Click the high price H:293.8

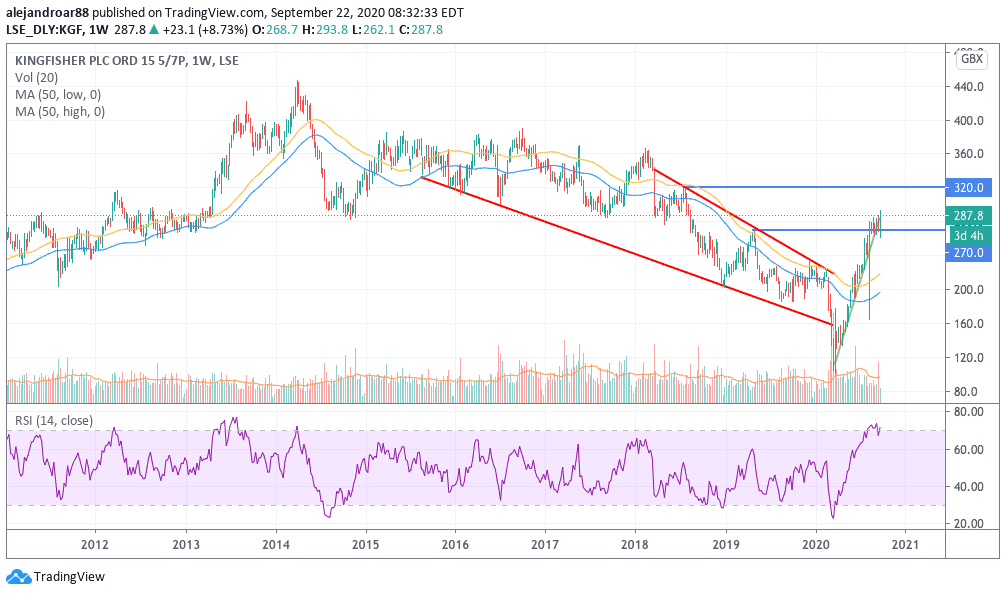pos(325,30)
